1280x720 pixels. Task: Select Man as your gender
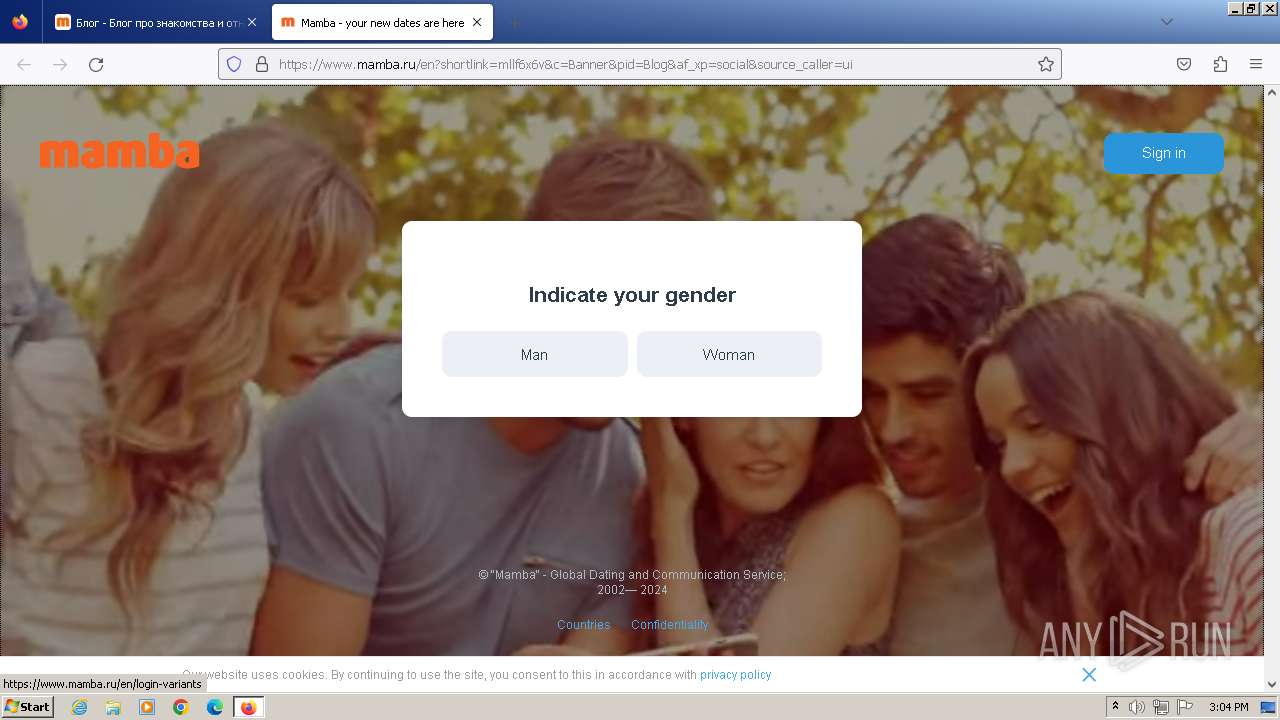coord(534,354)
